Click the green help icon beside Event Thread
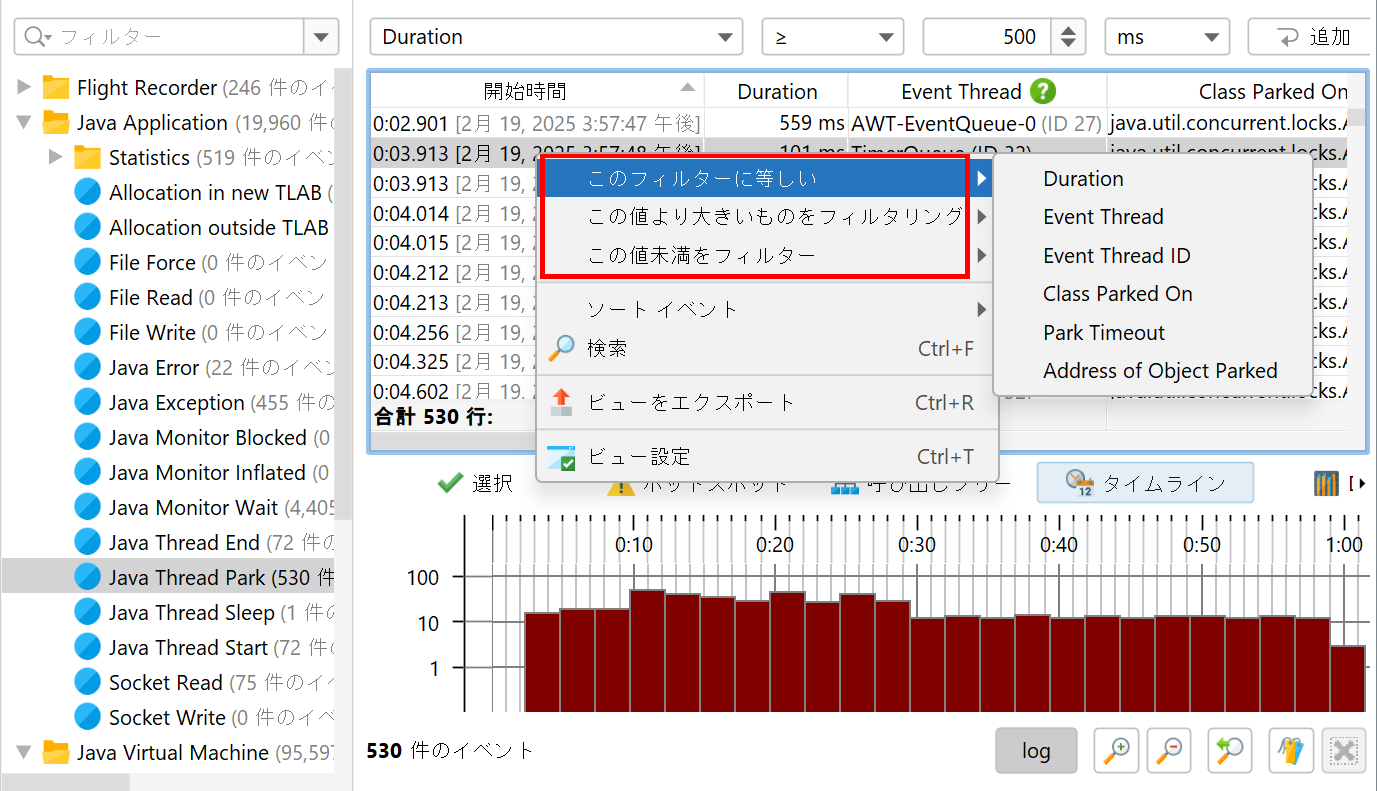 (x=1043, y=92)
